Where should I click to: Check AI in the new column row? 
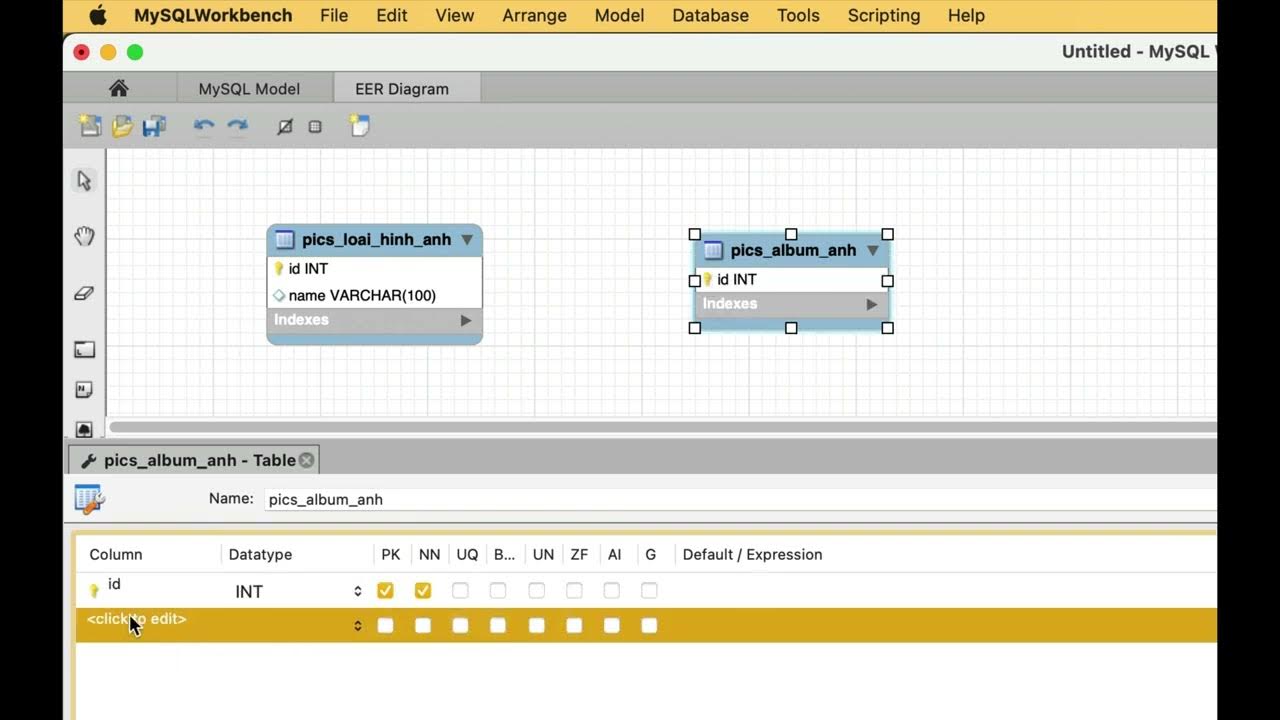[612, 626]
